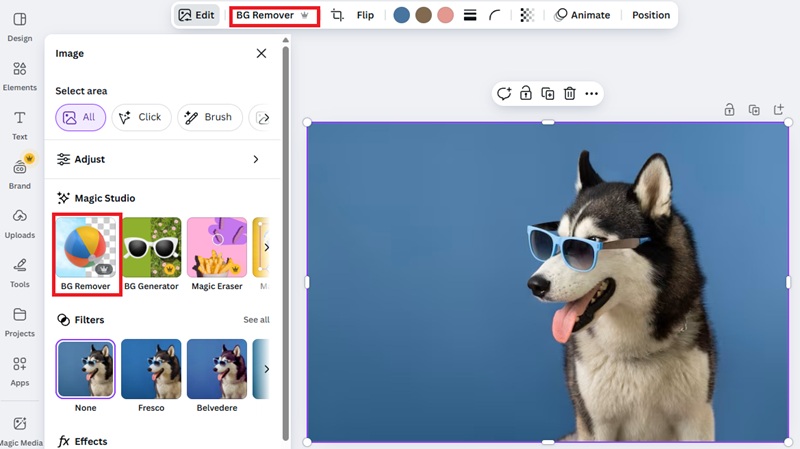
Task: Open Uploads in the left sidebar
Action: point(19,224)
